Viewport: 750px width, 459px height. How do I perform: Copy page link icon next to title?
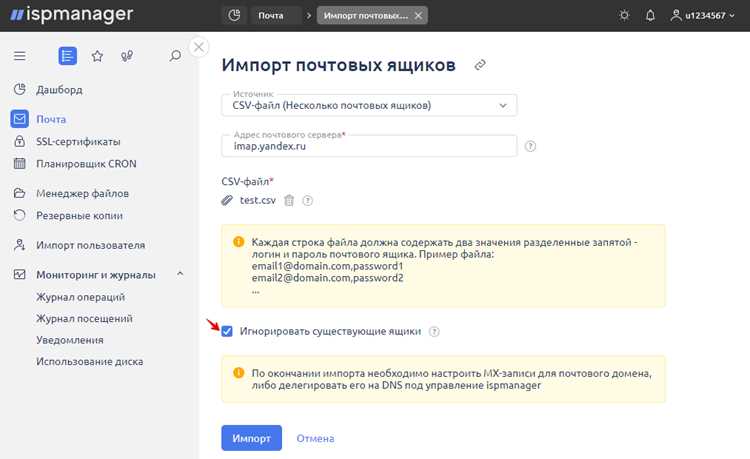click(x=480, y=65)
